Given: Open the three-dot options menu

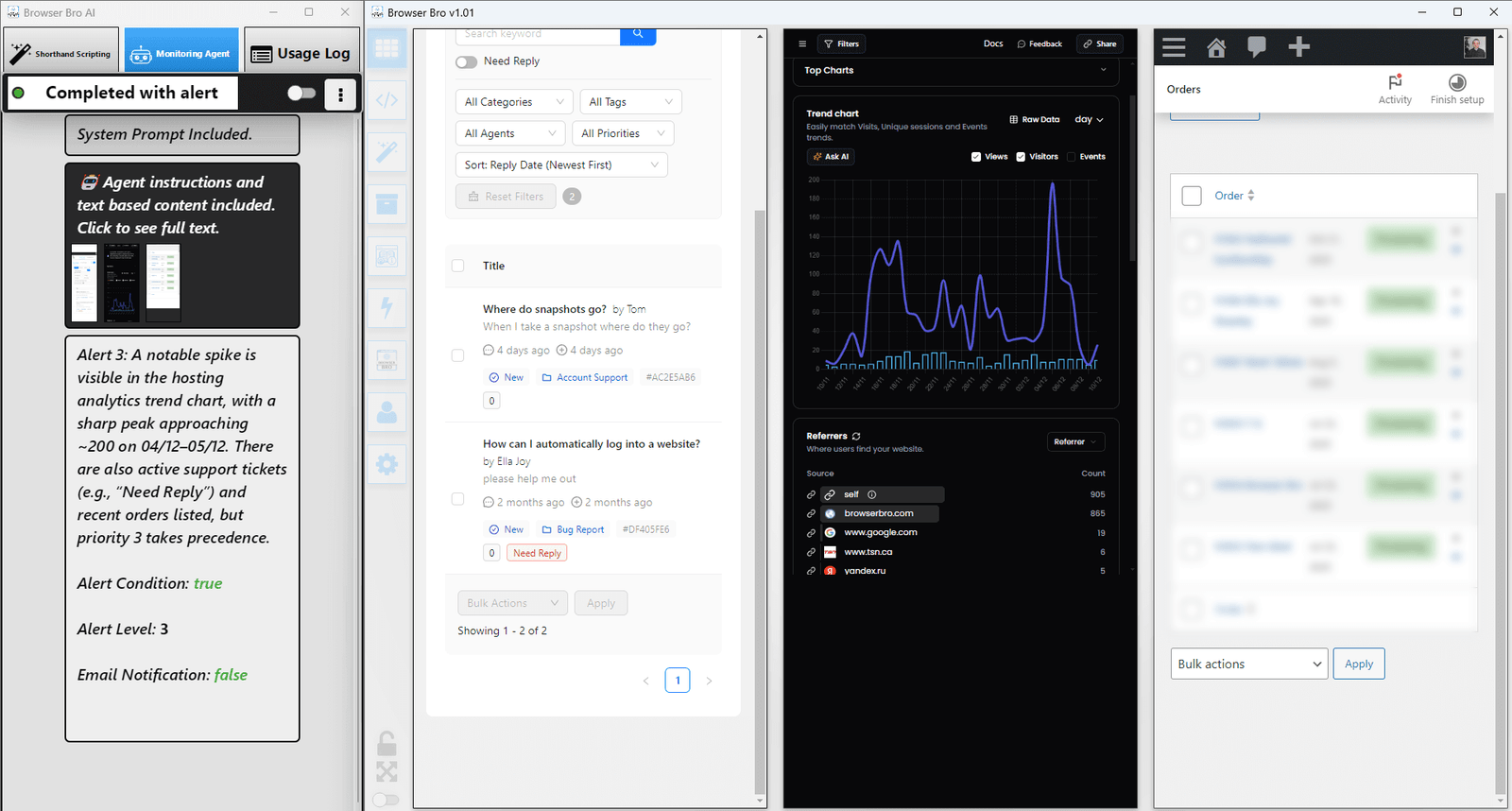Looking at the screenshot, I should point(340,94).
